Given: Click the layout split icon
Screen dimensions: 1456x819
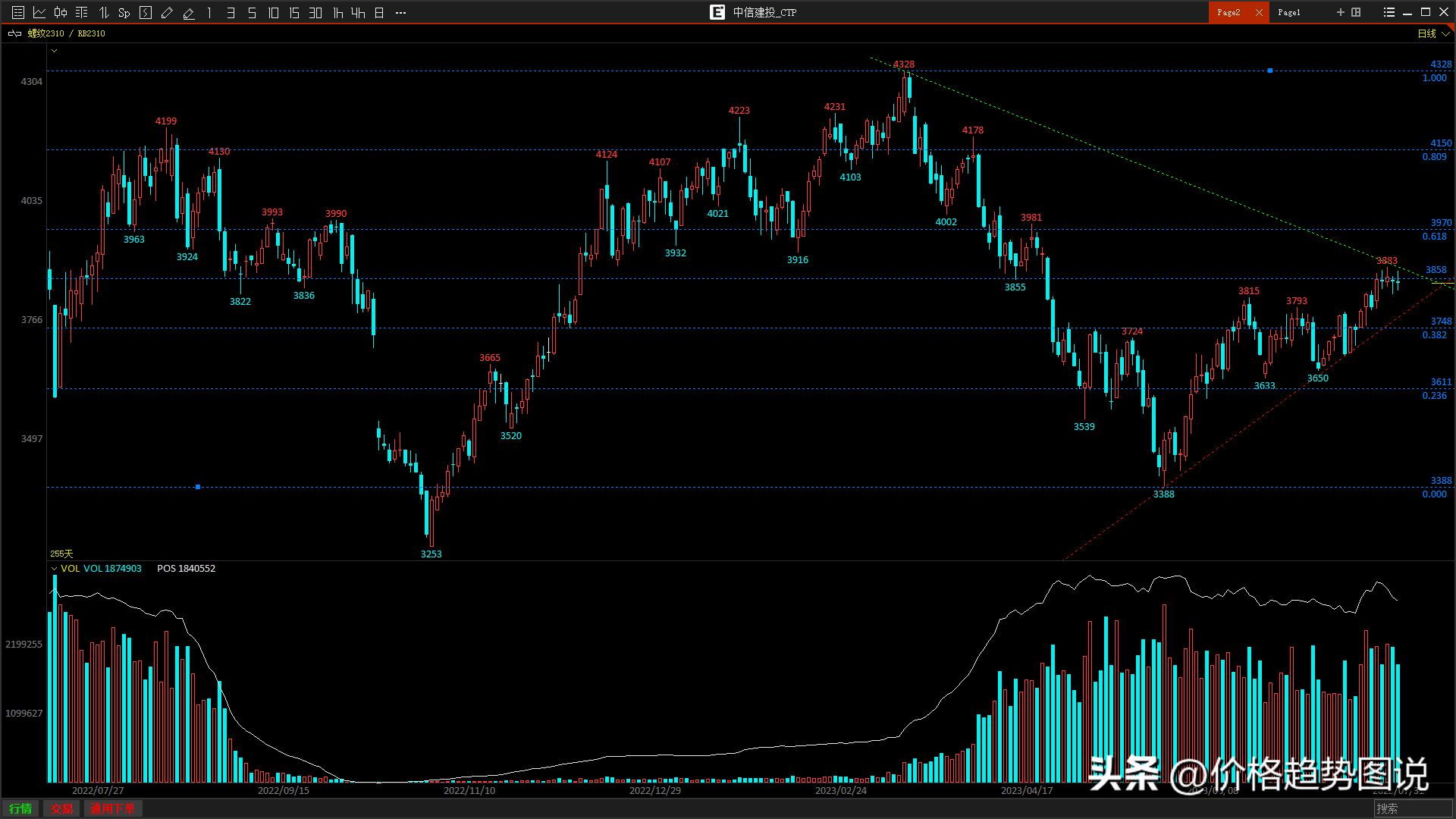Looking at the screenshot, I should point(1356,12).
